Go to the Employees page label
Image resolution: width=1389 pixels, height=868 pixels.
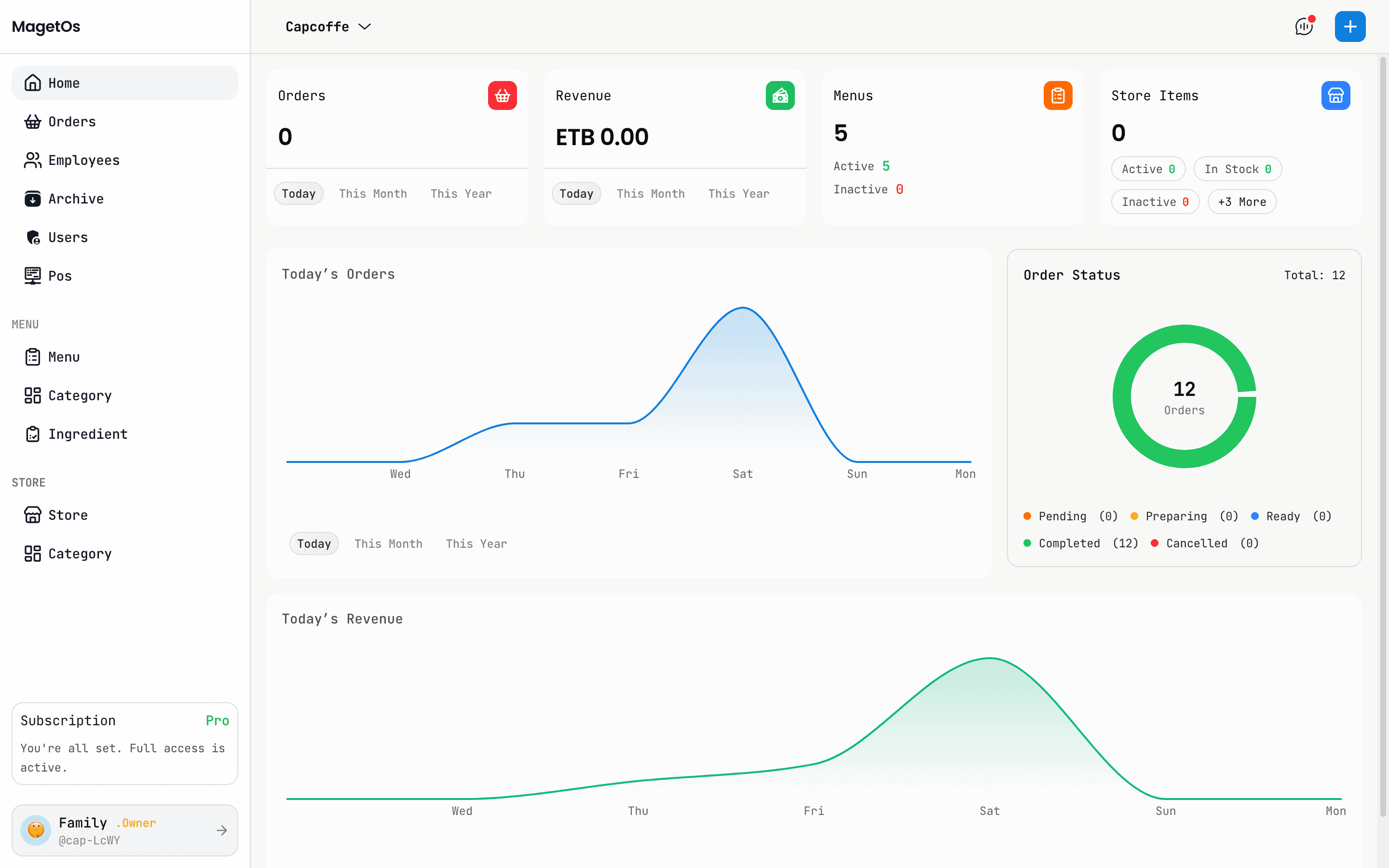84,160
